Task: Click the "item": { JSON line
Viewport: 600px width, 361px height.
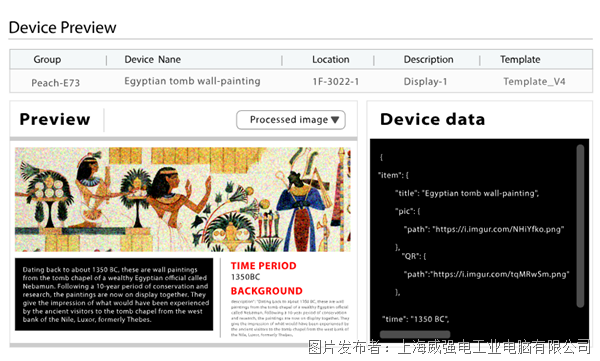Action: 393,175
